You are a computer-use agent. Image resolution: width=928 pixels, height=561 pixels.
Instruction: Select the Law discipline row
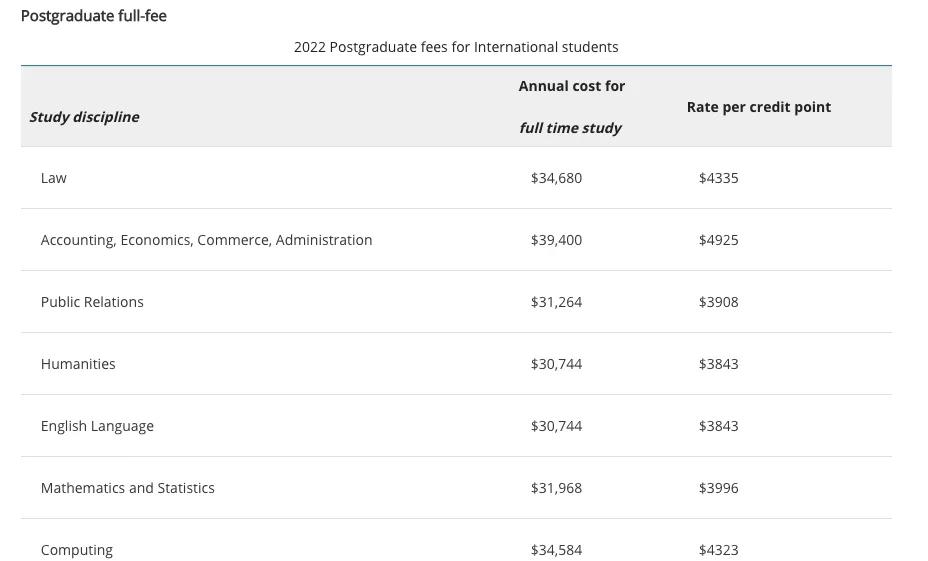54,178
